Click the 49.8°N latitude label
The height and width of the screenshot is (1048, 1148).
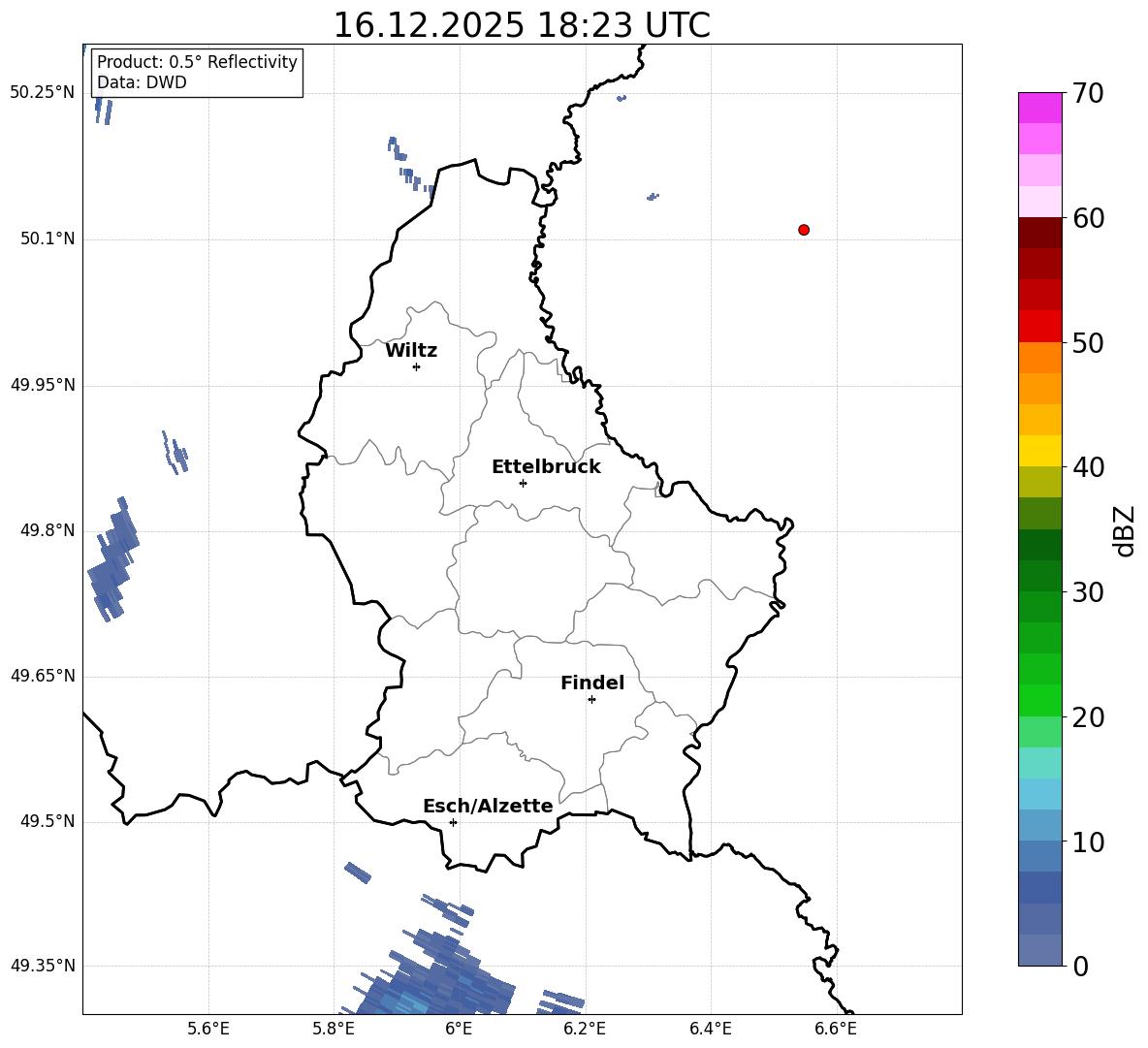48,530
